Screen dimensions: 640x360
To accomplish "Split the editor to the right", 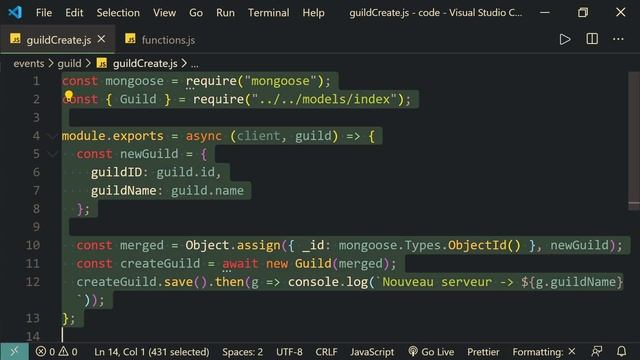I will click(x=592, y=39).
